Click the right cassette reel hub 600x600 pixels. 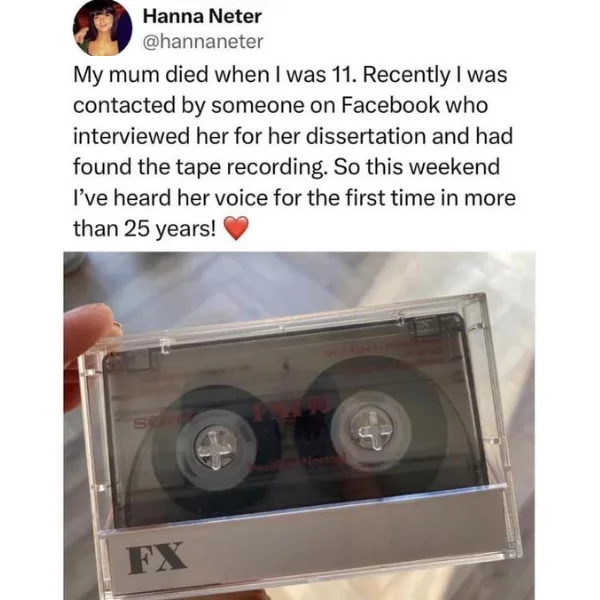[x=372, y=427]
